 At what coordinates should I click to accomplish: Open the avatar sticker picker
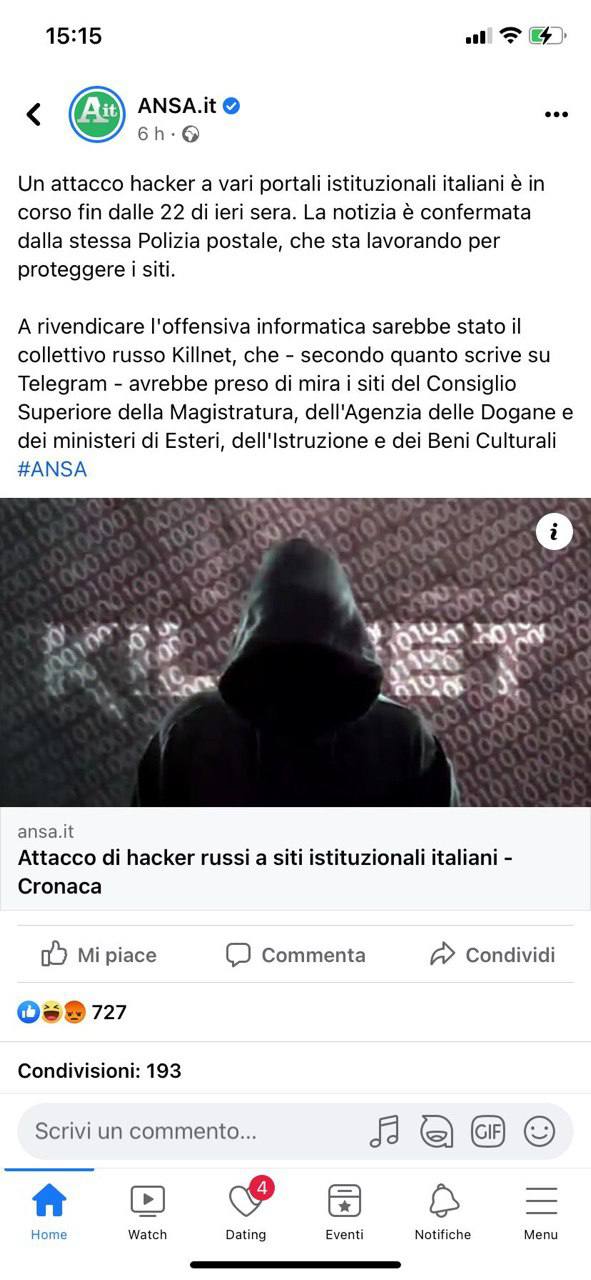tap(436, 1131)
